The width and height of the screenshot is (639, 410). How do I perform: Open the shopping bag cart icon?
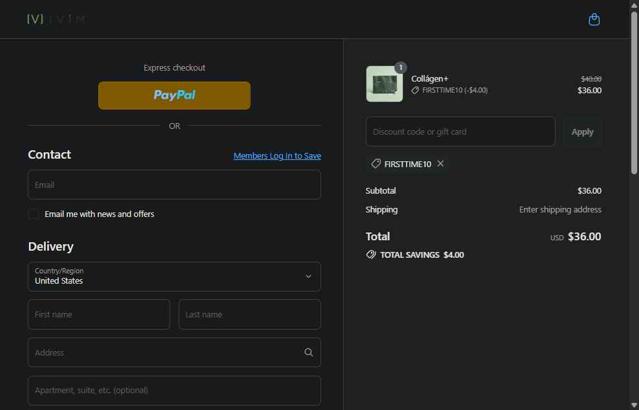coord(594,19)
